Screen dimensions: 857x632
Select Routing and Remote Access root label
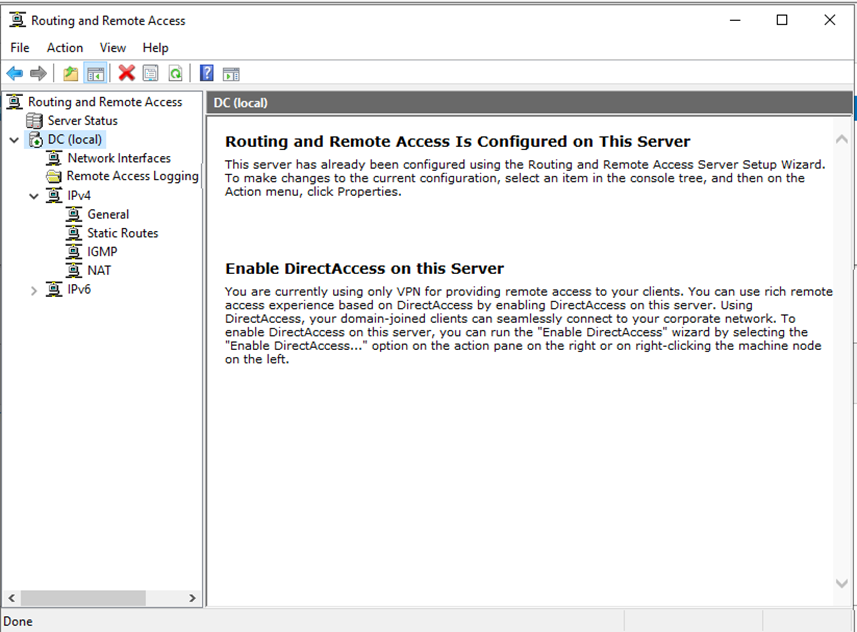point(105,102)
